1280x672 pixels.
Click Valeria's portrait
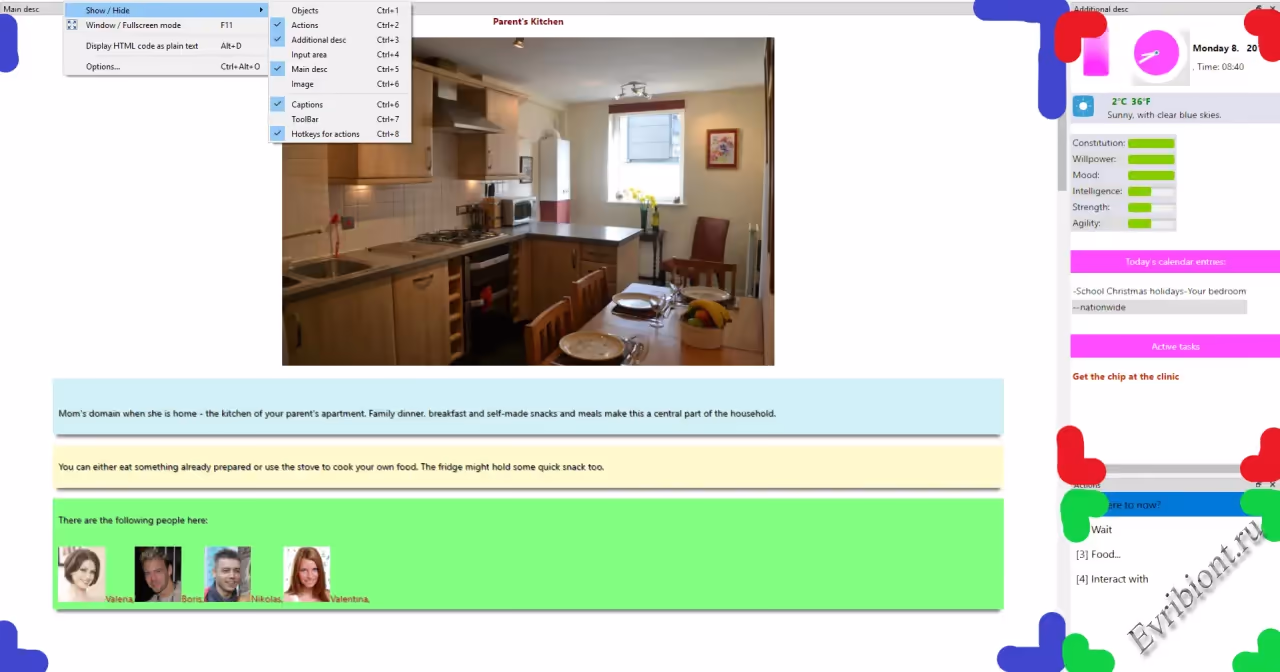81,574
